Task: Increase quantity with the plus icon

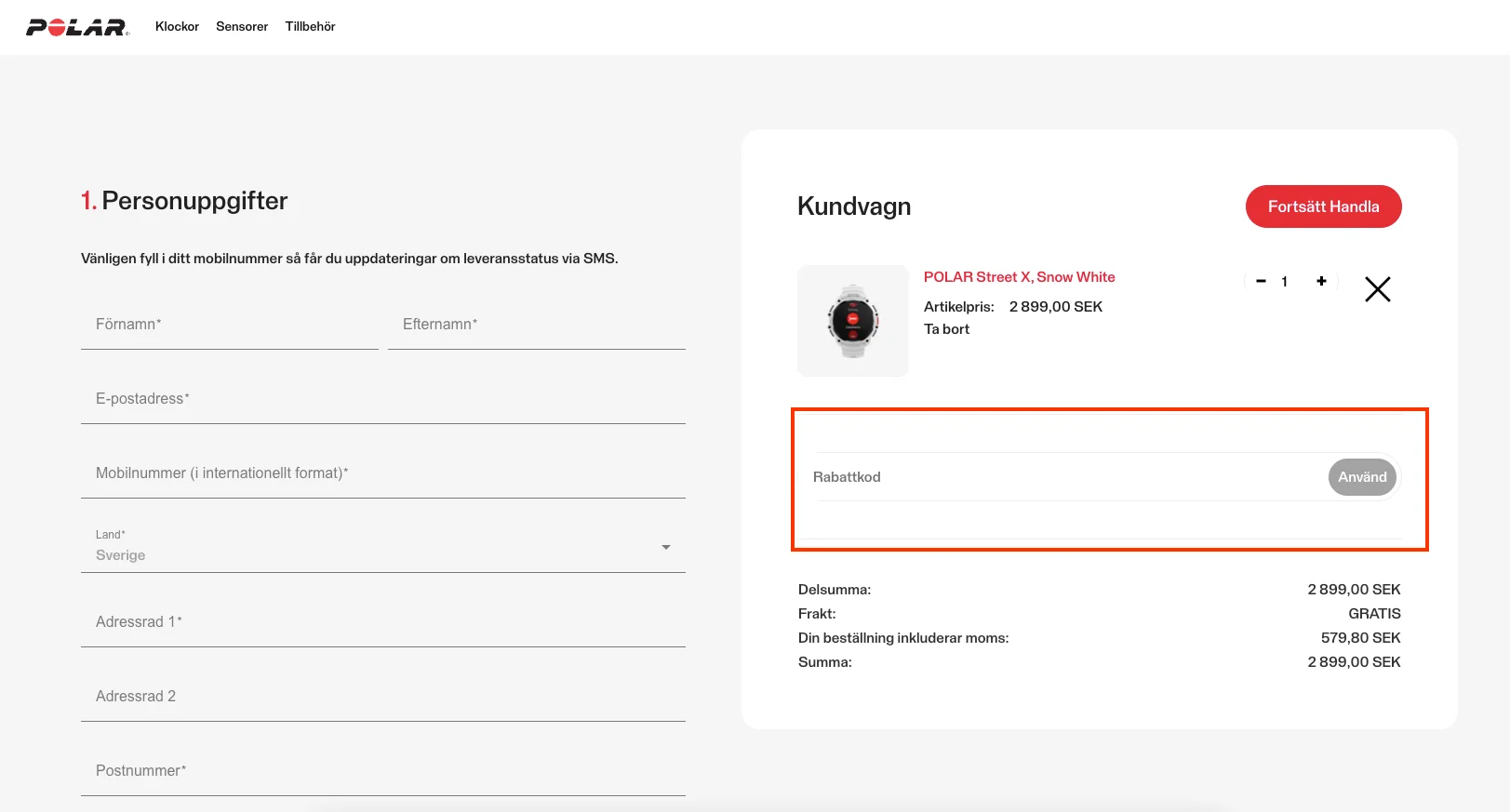Action: [x=1321, y=281]
